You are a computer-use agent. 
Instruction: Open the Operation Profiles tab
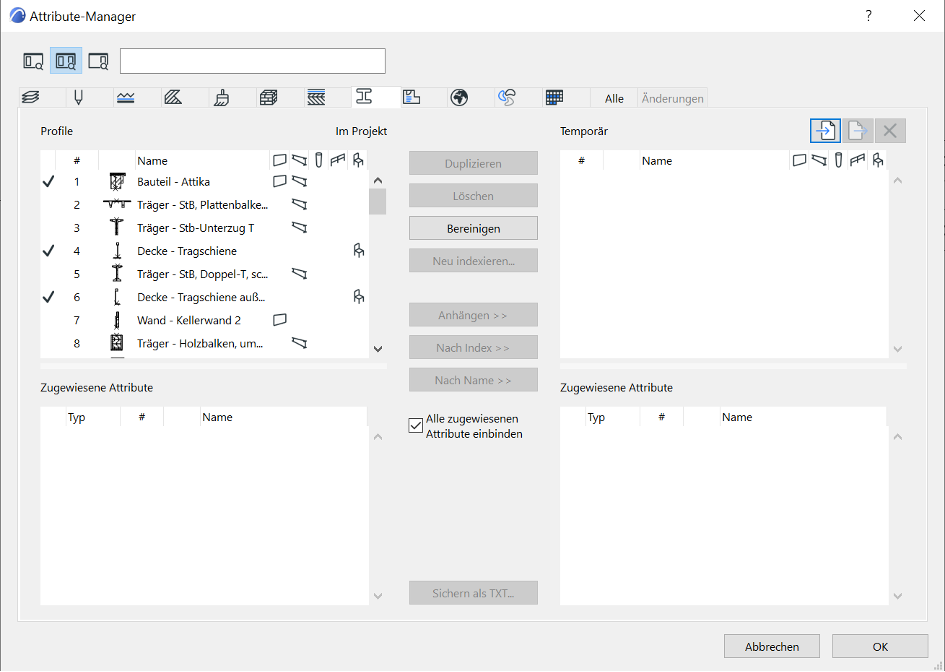507,98
